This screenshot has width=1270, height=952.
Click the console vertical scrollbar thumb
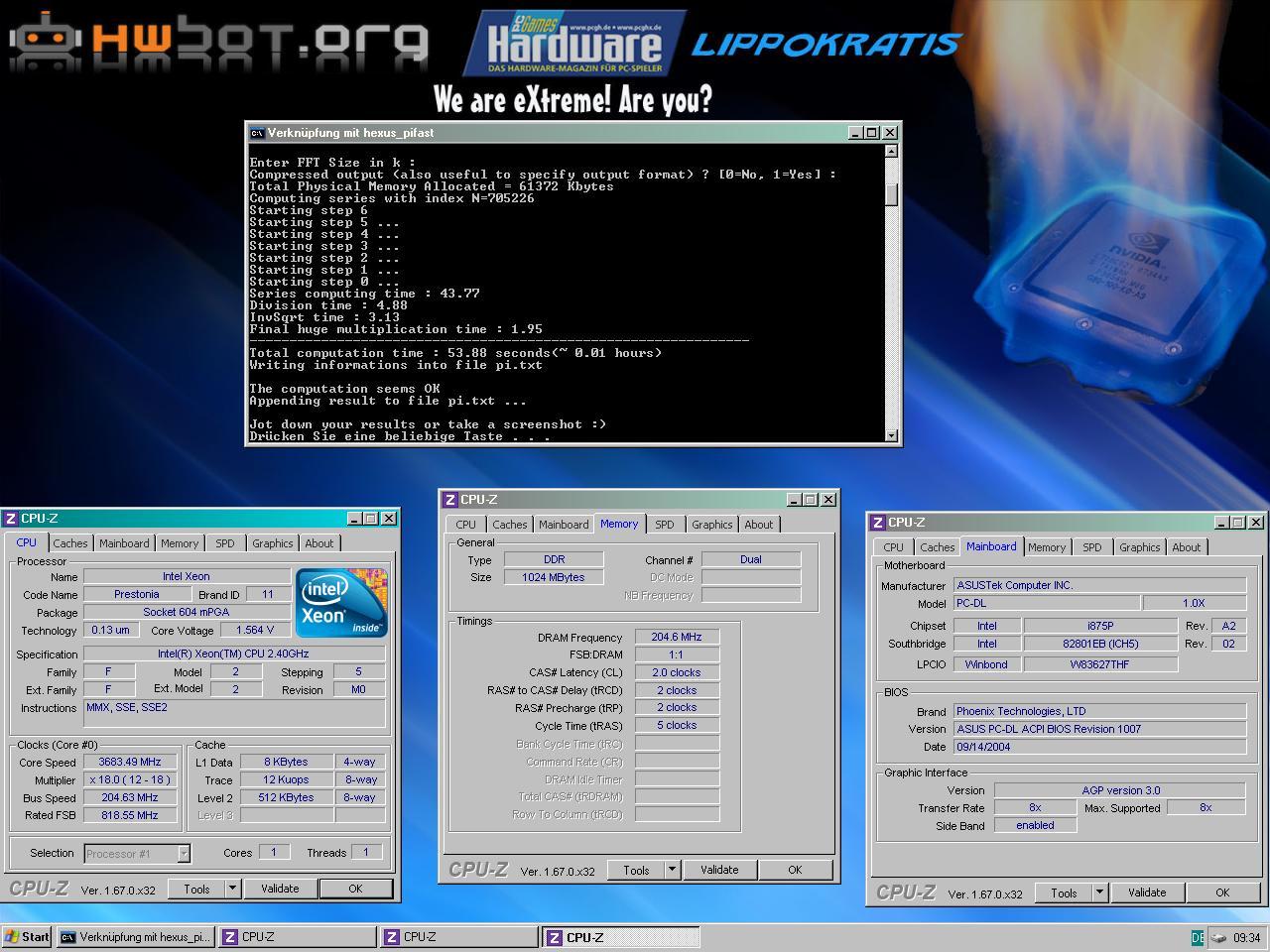[x=892, y=194]
